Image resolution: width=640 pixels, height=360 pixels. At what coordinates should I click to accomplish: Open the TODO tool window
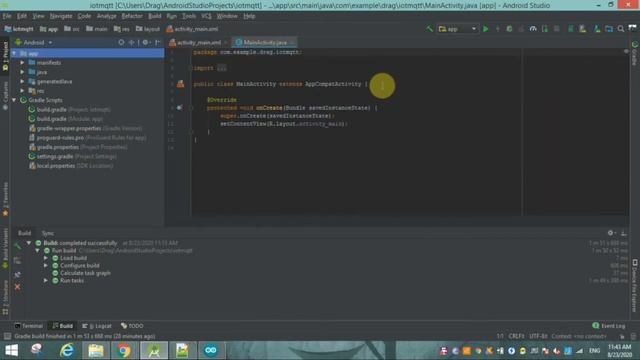(x=132, y=326)
